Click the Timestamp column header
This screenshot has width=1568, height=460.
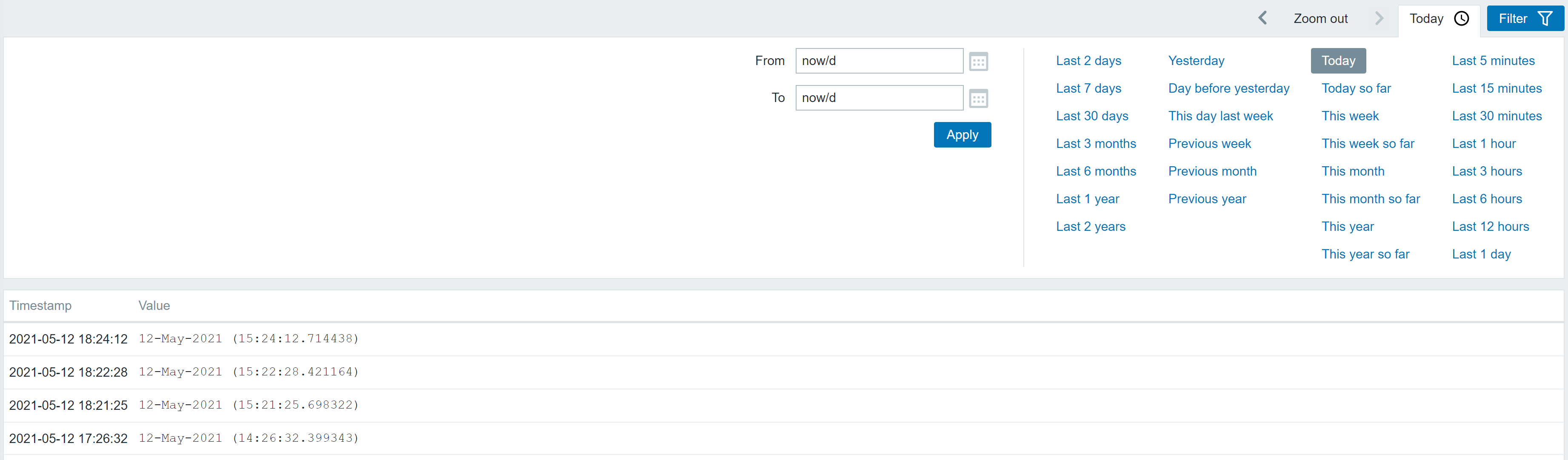coord(40,305)
